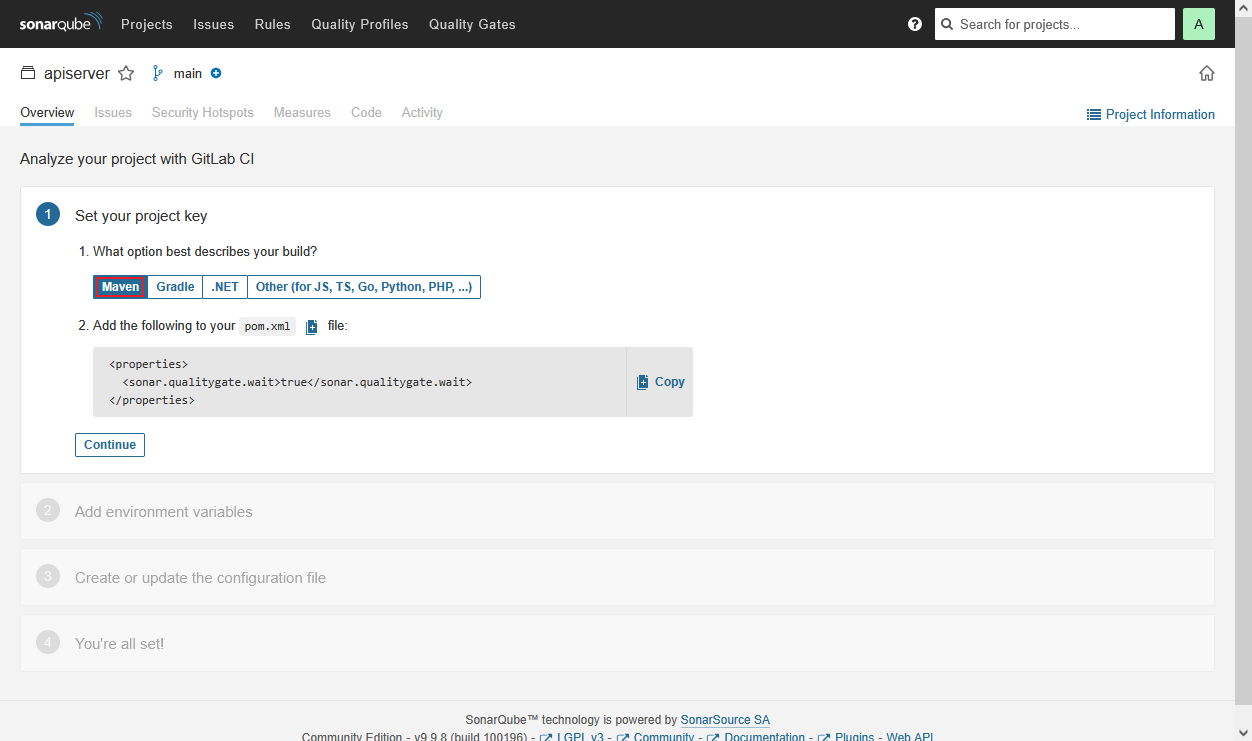Click the user avatar A
This screenshot has height=741, width=1252.
point(1199,24)
